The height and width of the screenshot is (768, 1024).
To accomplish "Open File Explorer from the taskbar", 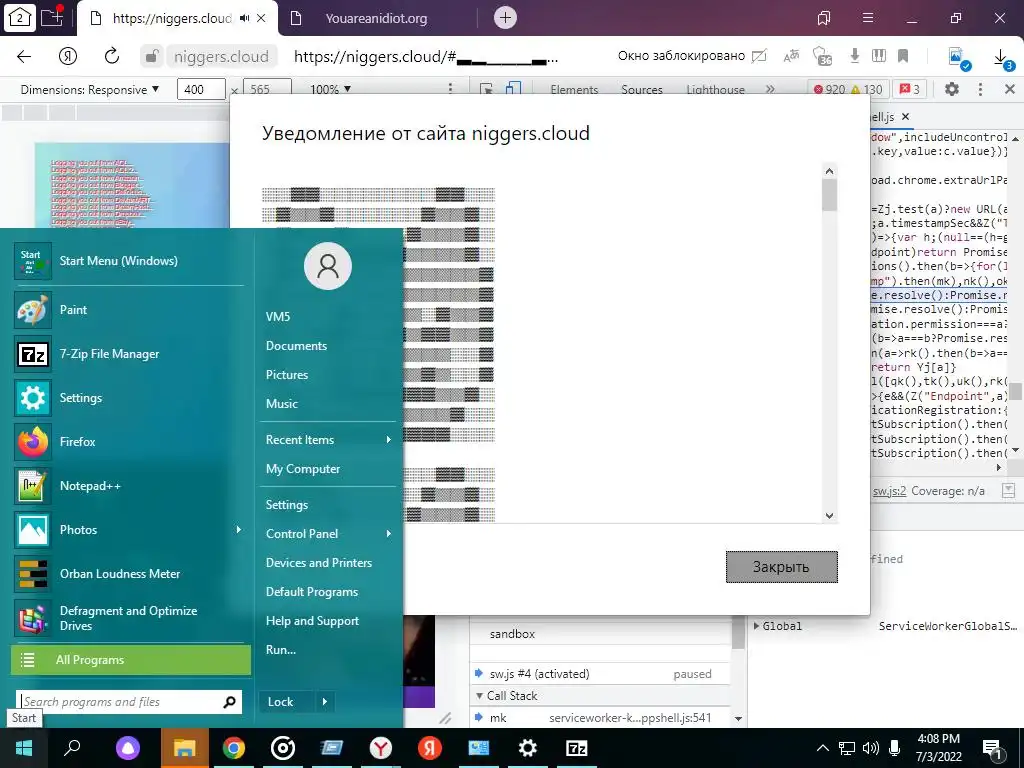I will 185,748.
